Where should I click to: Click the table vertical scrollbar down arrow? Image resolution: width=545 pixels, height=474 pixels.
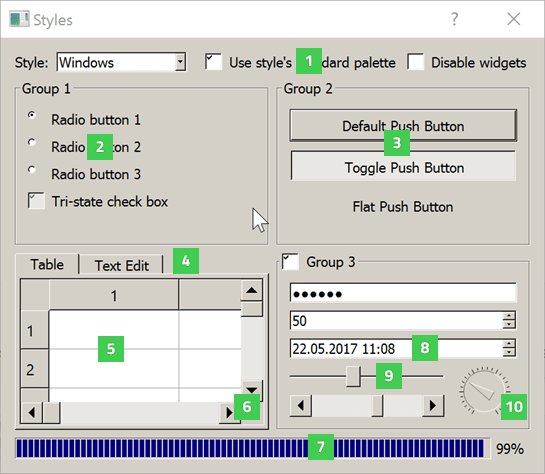(252, 391)
